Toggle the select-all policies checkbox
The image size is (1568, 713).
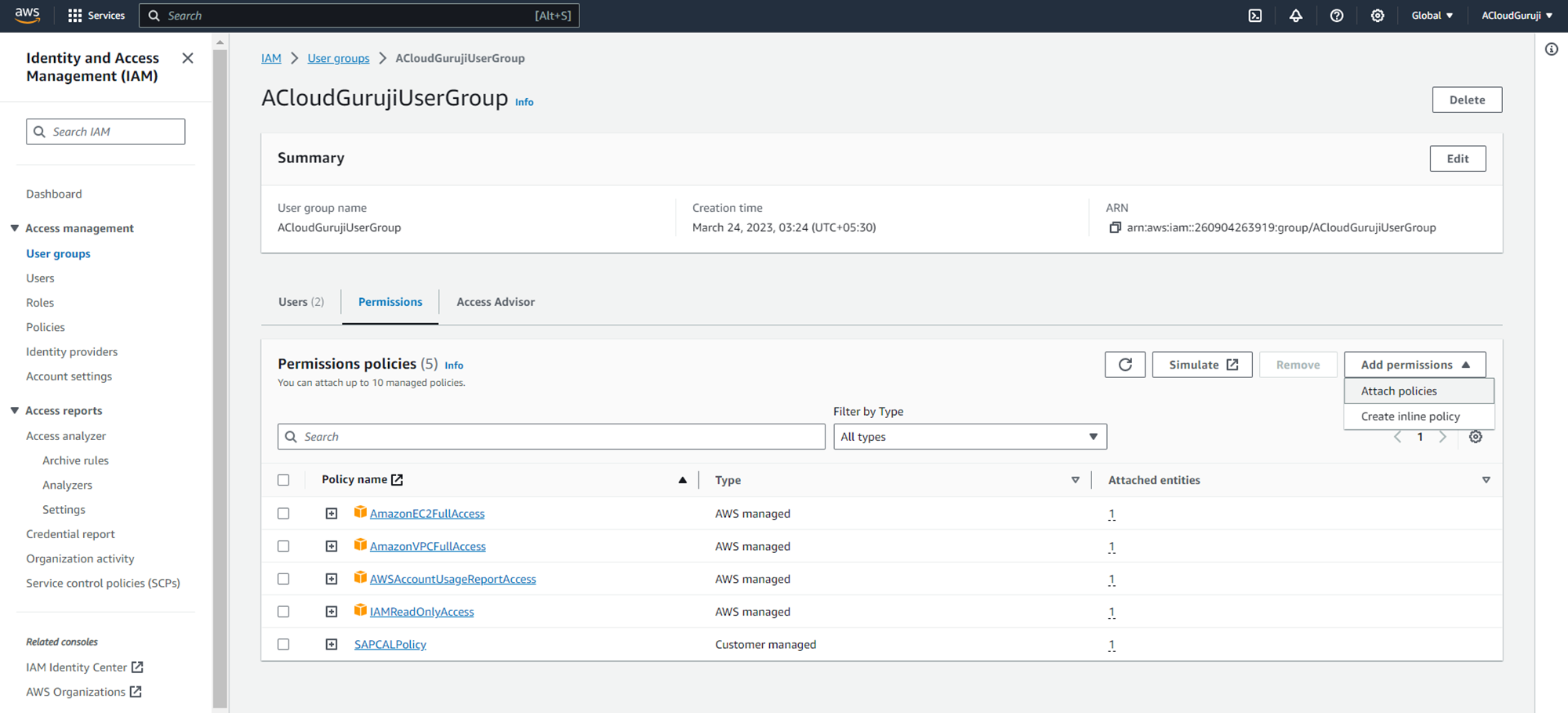pos(284,480)
